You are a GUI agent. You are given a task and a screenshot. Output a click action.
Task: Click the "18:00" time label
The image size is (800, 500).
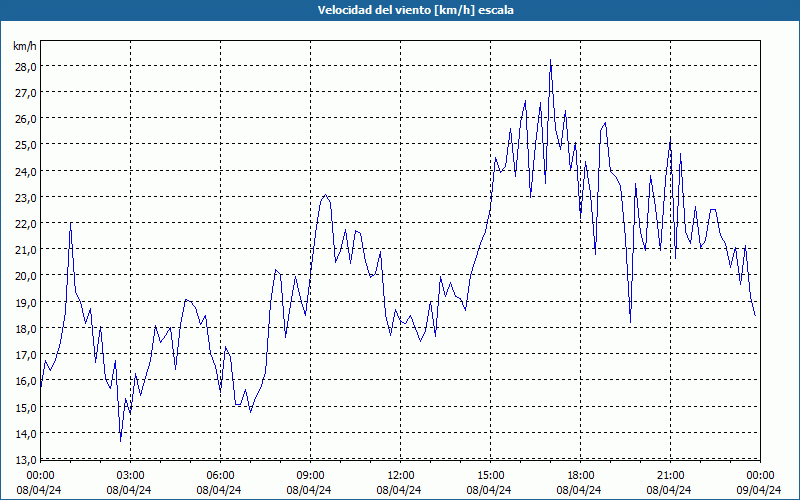[x=581, y=476]
